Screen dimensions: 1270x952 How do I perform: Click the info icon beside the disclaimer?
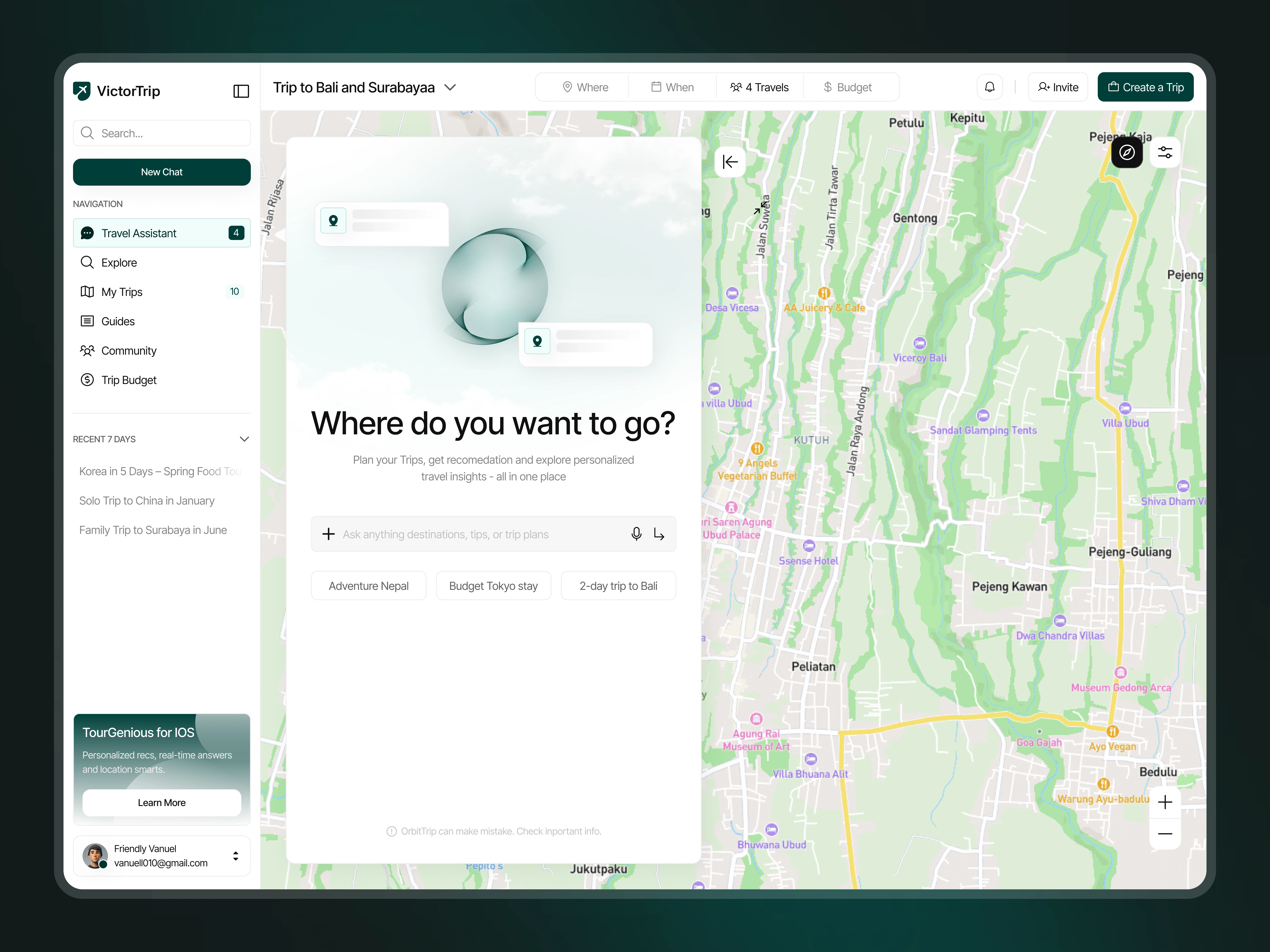tap(392, 831)
